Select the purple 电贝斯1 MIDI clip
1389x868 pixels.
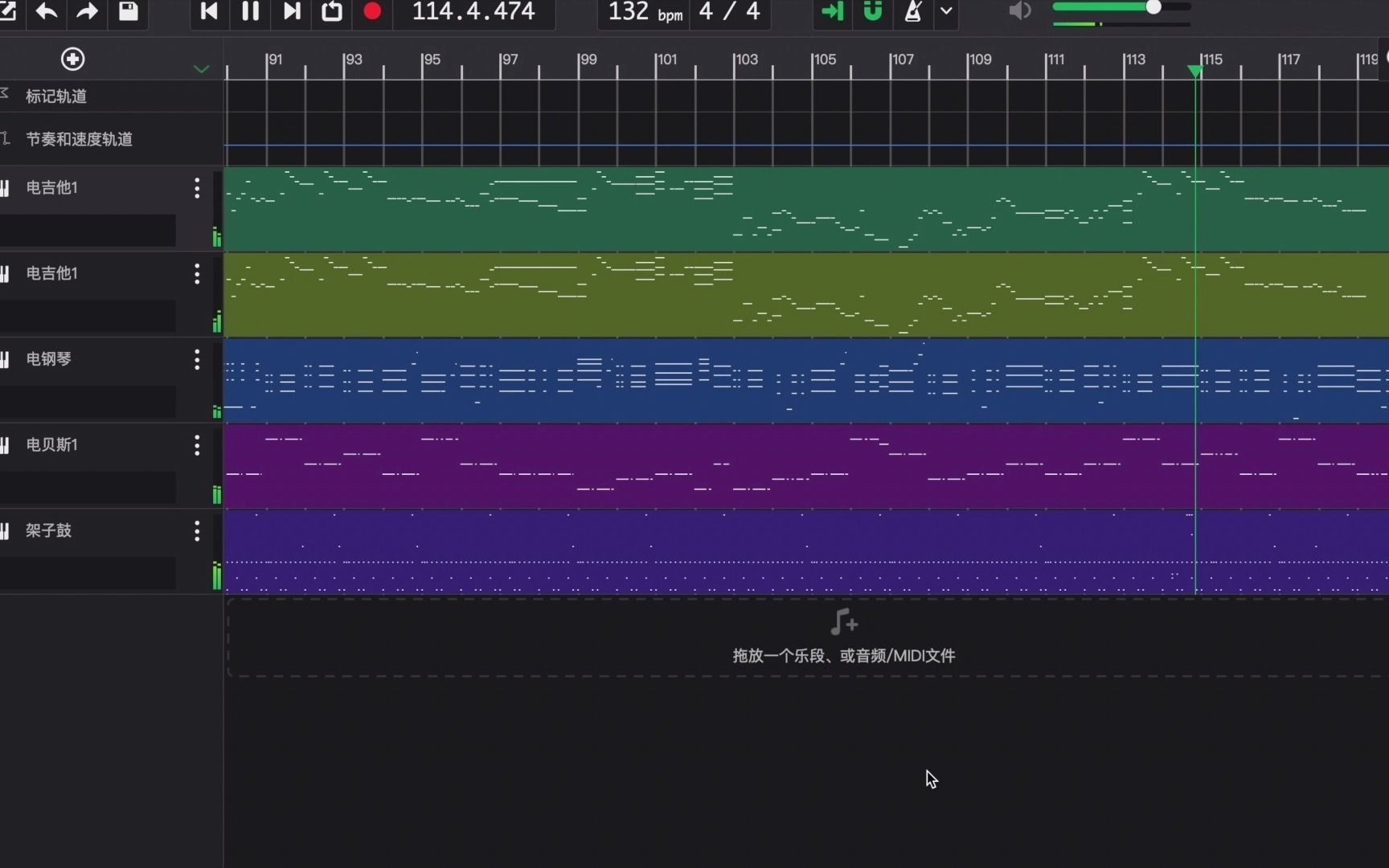tap(806, 466)
